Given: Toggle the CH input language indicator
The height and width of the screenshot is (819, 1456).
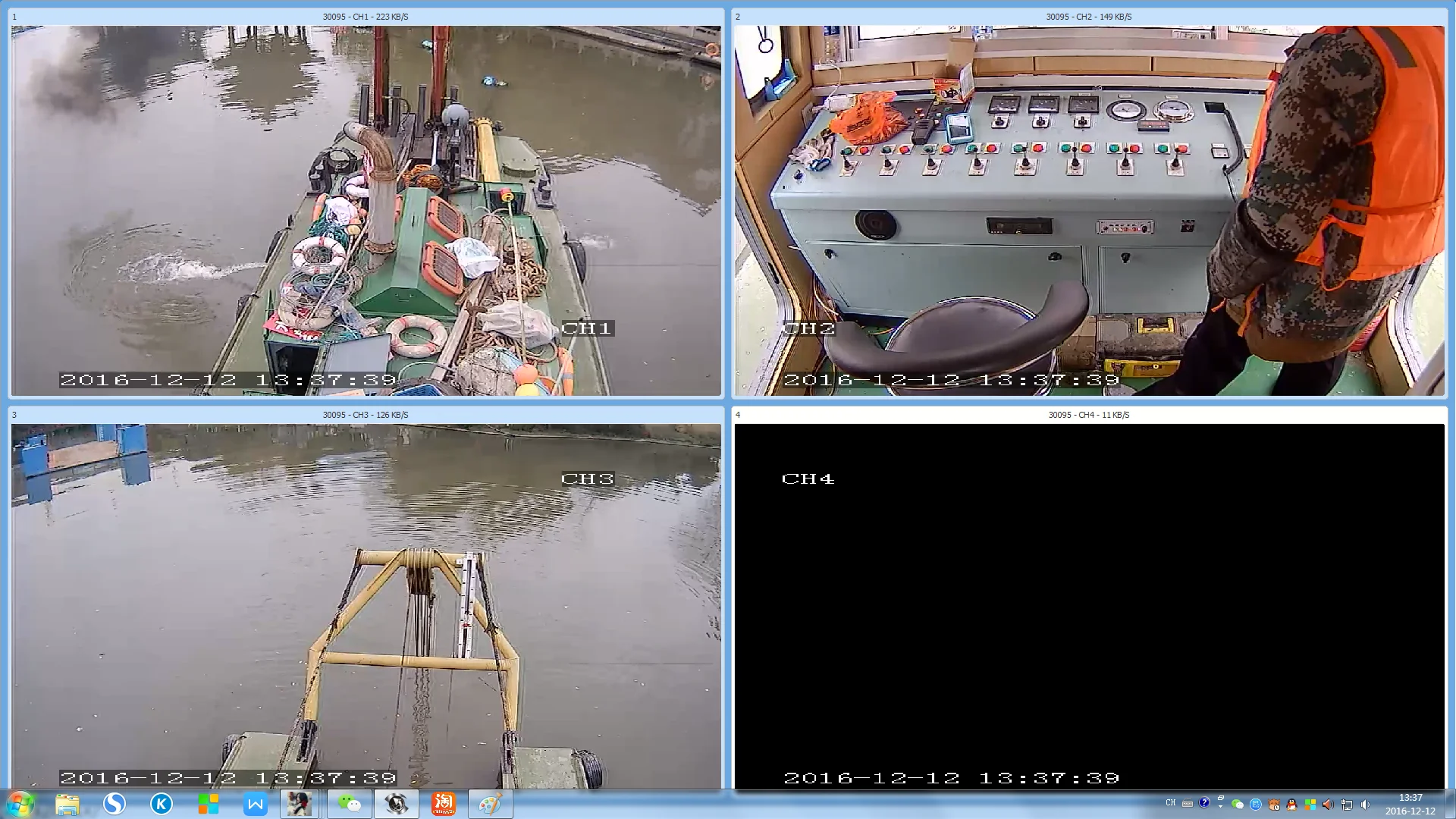Looking at the screenshot, I should (x=1170, y=803).
